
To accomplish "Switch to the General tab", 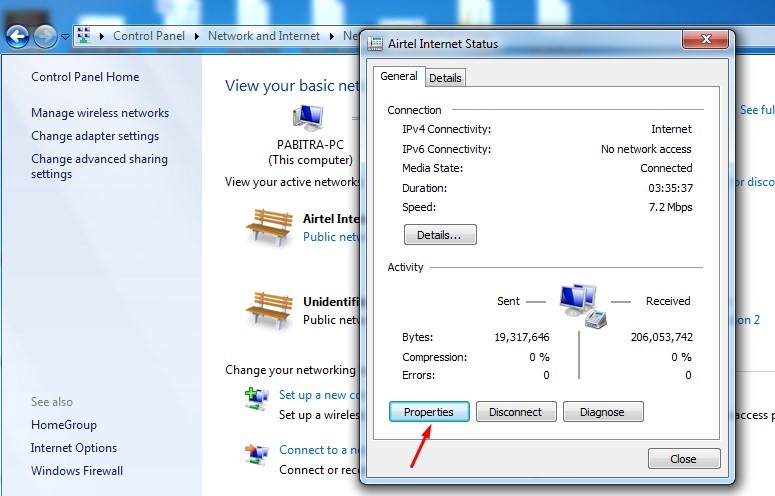I will pyautogui.click(x=399, y=76).
